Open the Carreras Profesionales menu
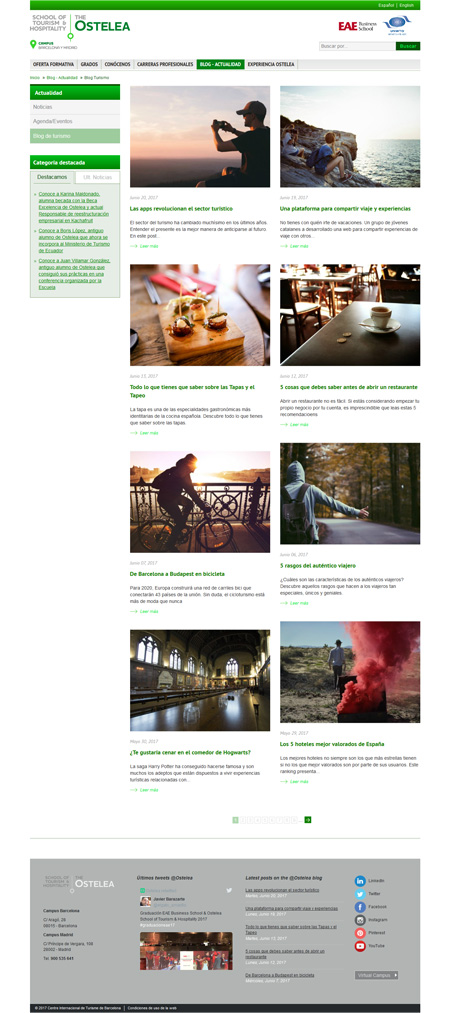450x1013 pixels. point(165,65)
